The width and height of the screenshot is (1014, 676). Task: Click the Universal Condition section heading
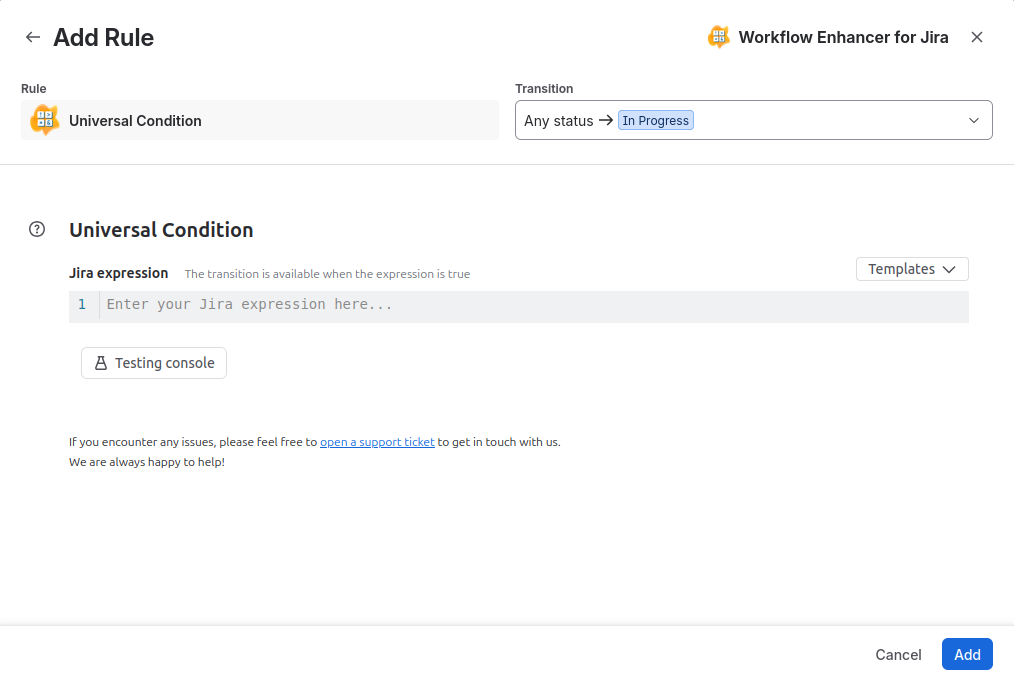tap(161, 230)
